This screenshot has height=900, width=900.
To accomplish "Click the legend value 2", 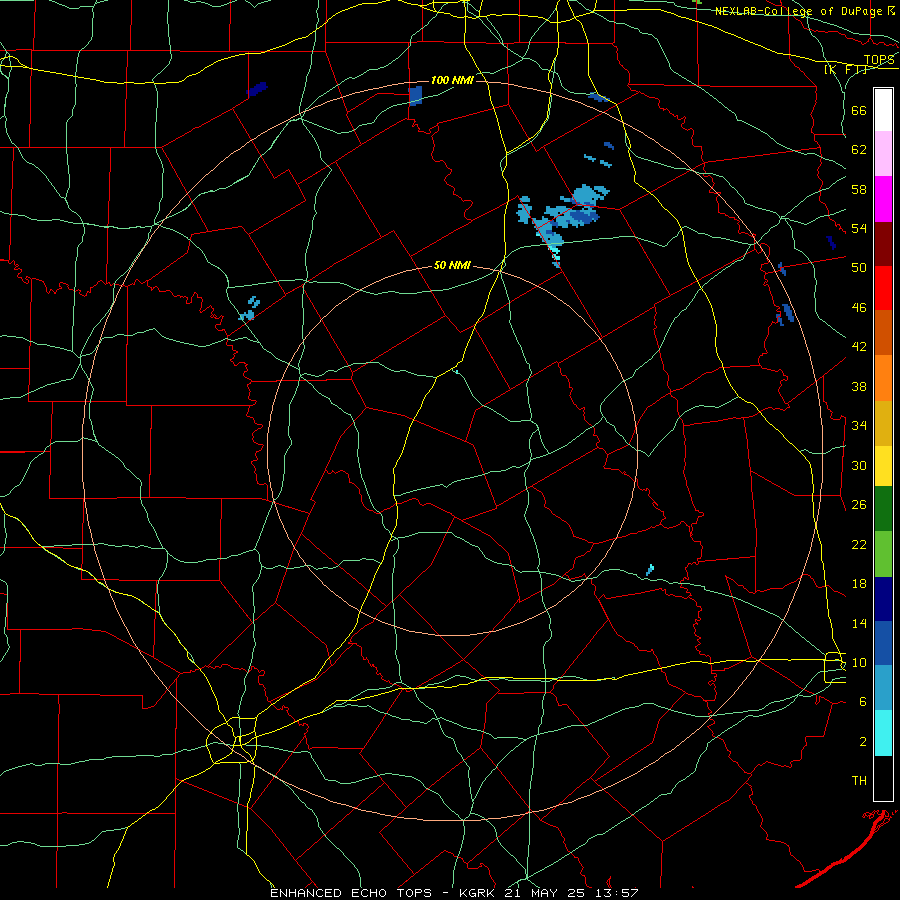I will pyautogui.click(x=863, y=742).
